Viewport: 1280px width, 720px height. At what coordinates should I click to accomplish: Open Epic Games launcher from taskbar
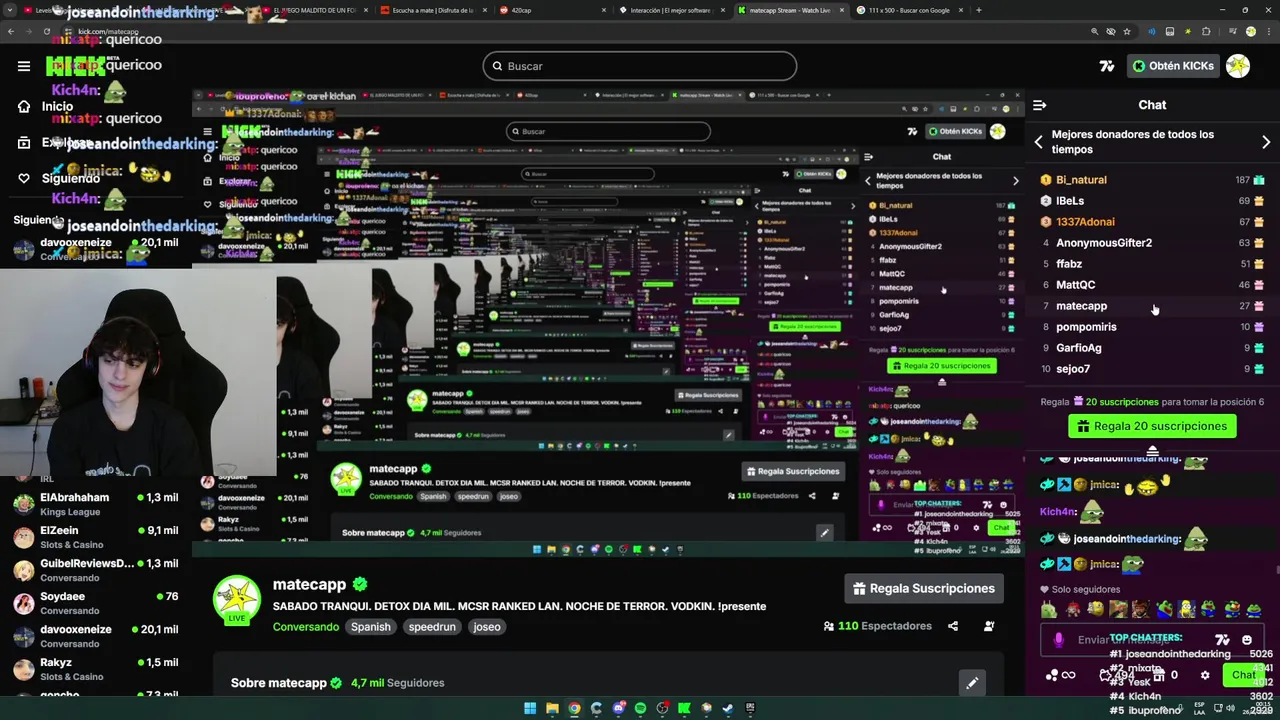click(750, 709)
